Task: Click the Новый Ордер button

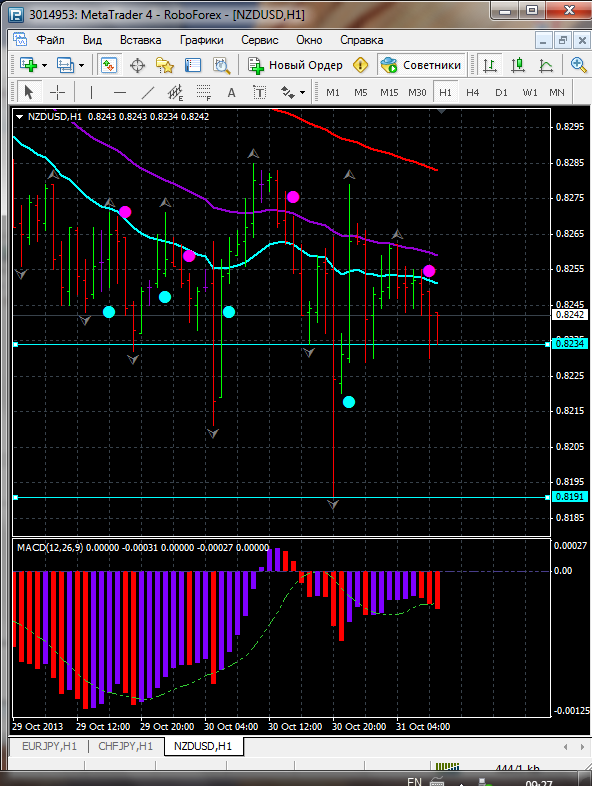Action: (296, 65)
